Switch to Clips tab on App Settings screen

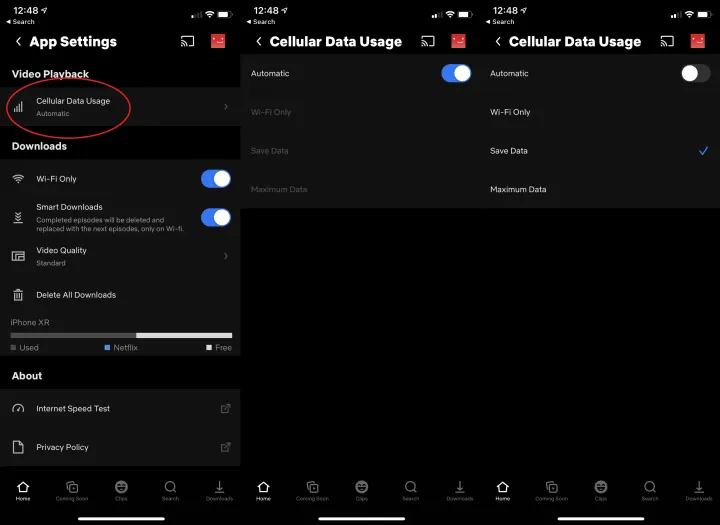tap(121, 490)
